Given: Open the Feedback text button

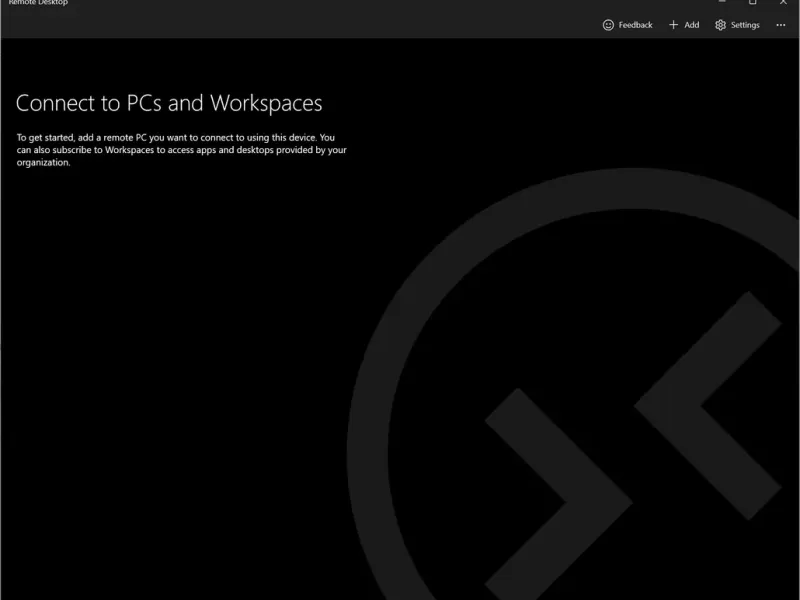Looking at the screenshot, I should point(635,25).
